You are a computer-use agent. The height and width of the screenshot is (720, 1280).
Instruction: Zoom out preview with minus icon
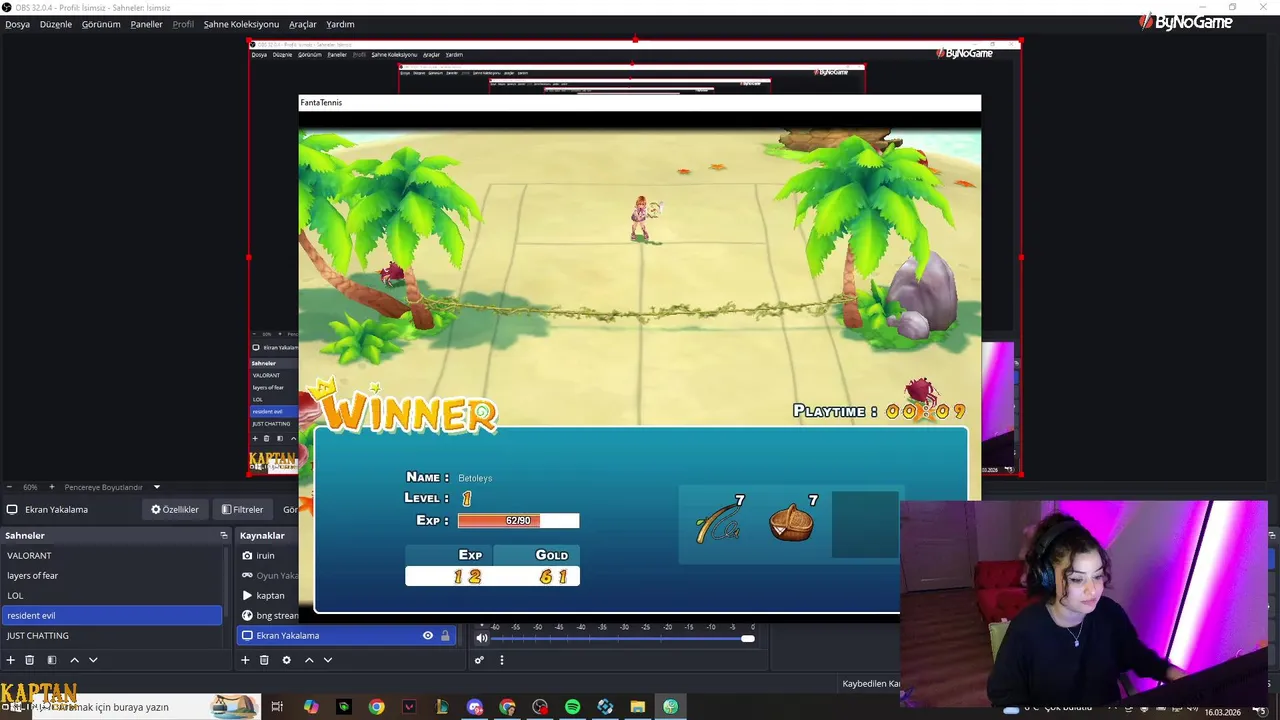(9, 487)
